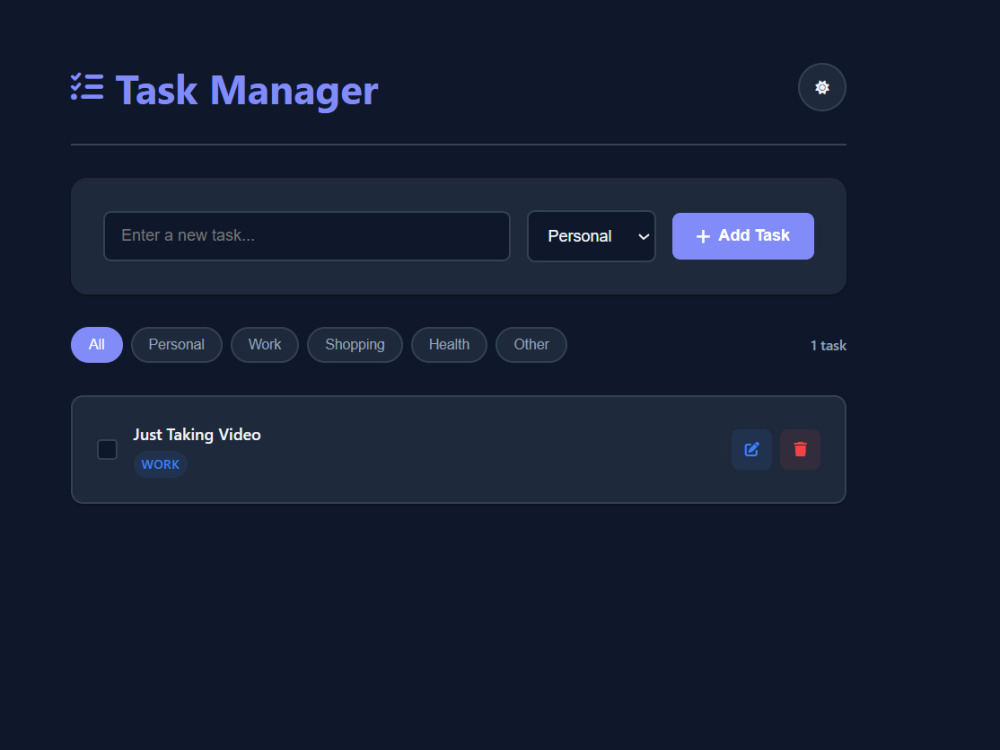The image size is (1000, 750).
Task: Switch to the Other filter
Action: [531, 345]
